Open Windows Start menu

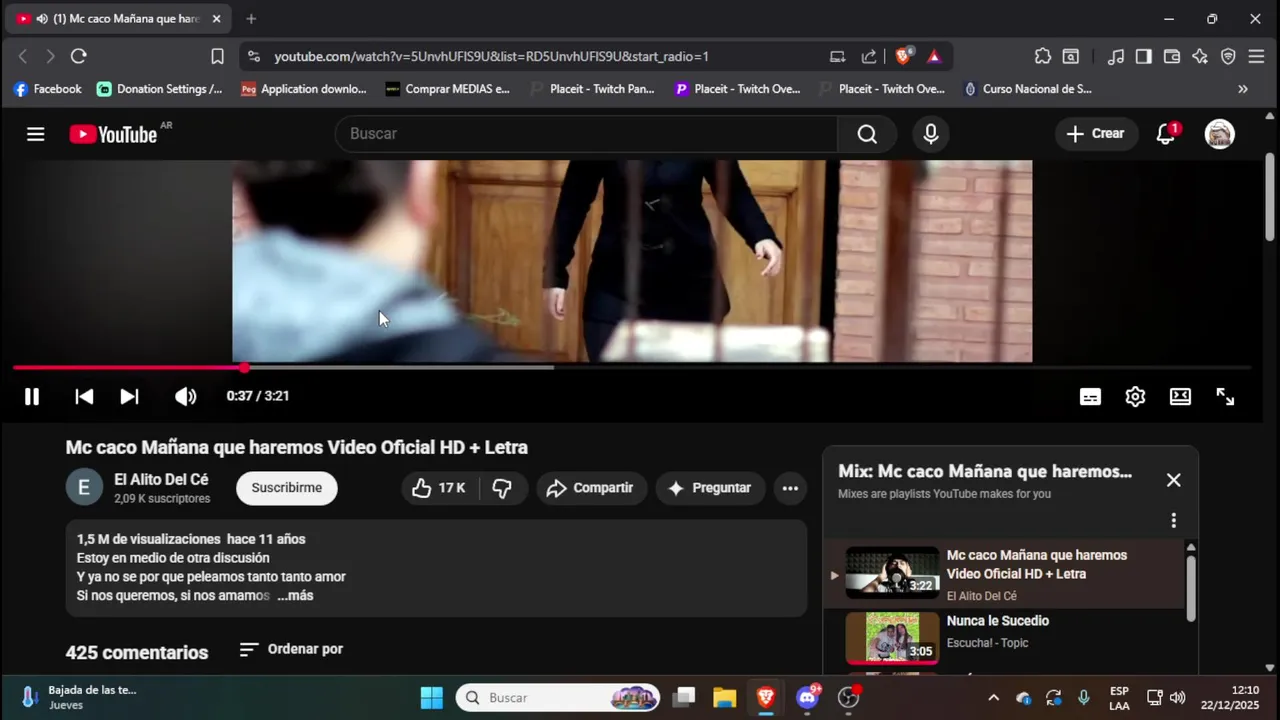coord(432,698)
